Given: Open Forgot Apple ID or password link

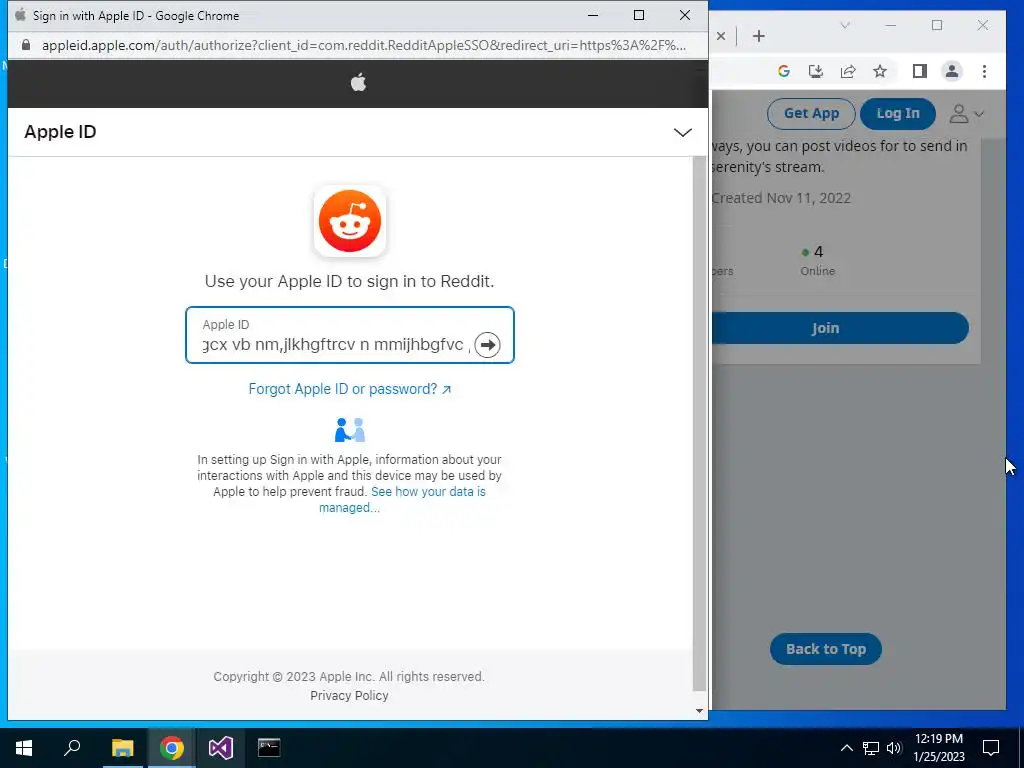Looking at the screenshot, I should 349,389.
